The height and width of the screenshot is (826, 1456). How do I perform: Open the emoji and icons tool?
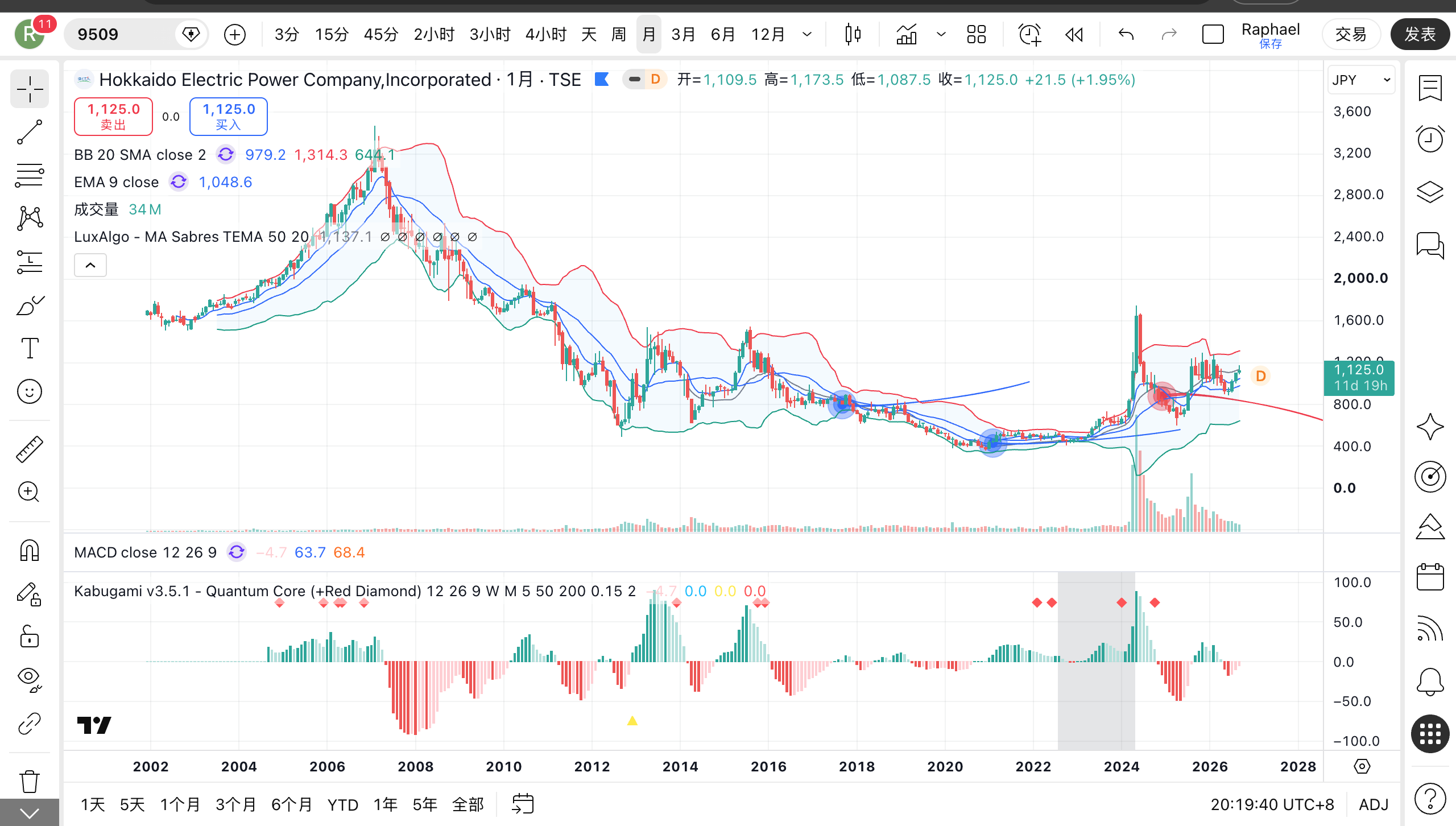coord(30,391)
